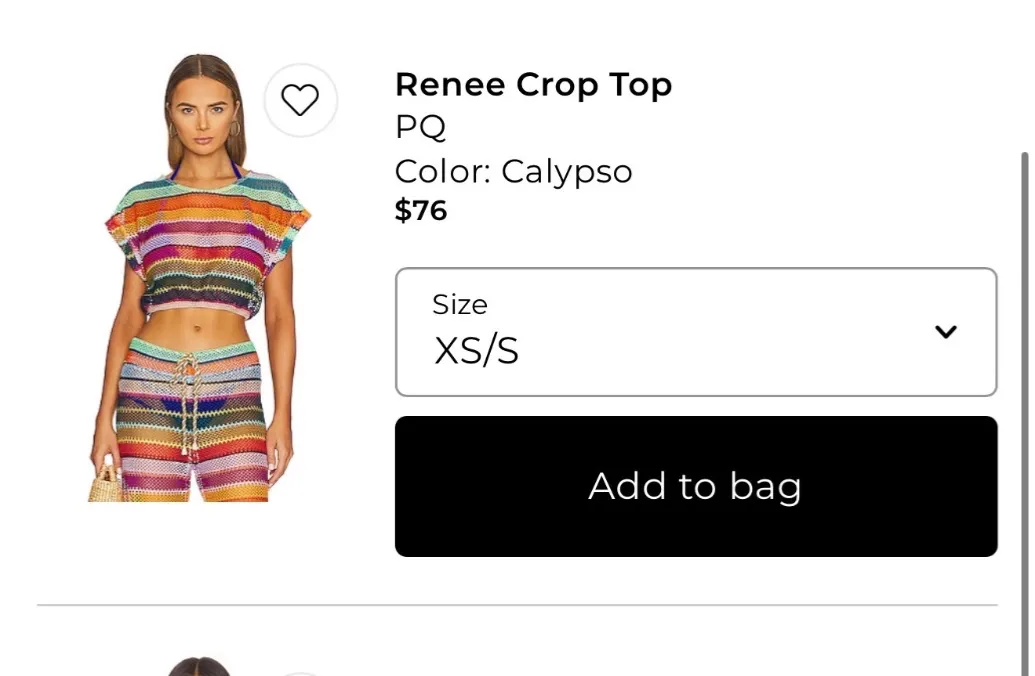Click the PQ brand name

pyautogui.click(x=420, y=127)
